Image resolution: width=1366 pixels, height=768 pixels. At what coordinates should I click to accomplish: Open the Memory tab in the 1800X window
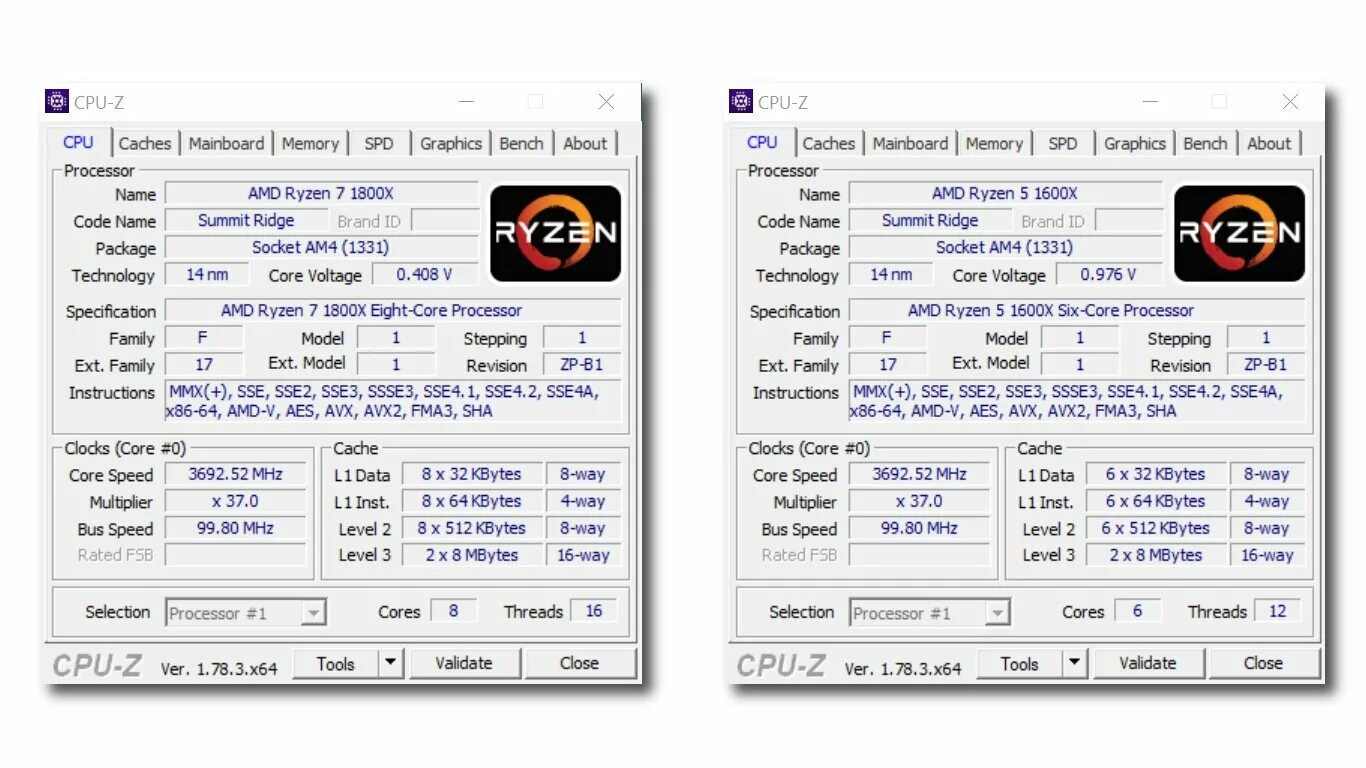pos(310,143)
